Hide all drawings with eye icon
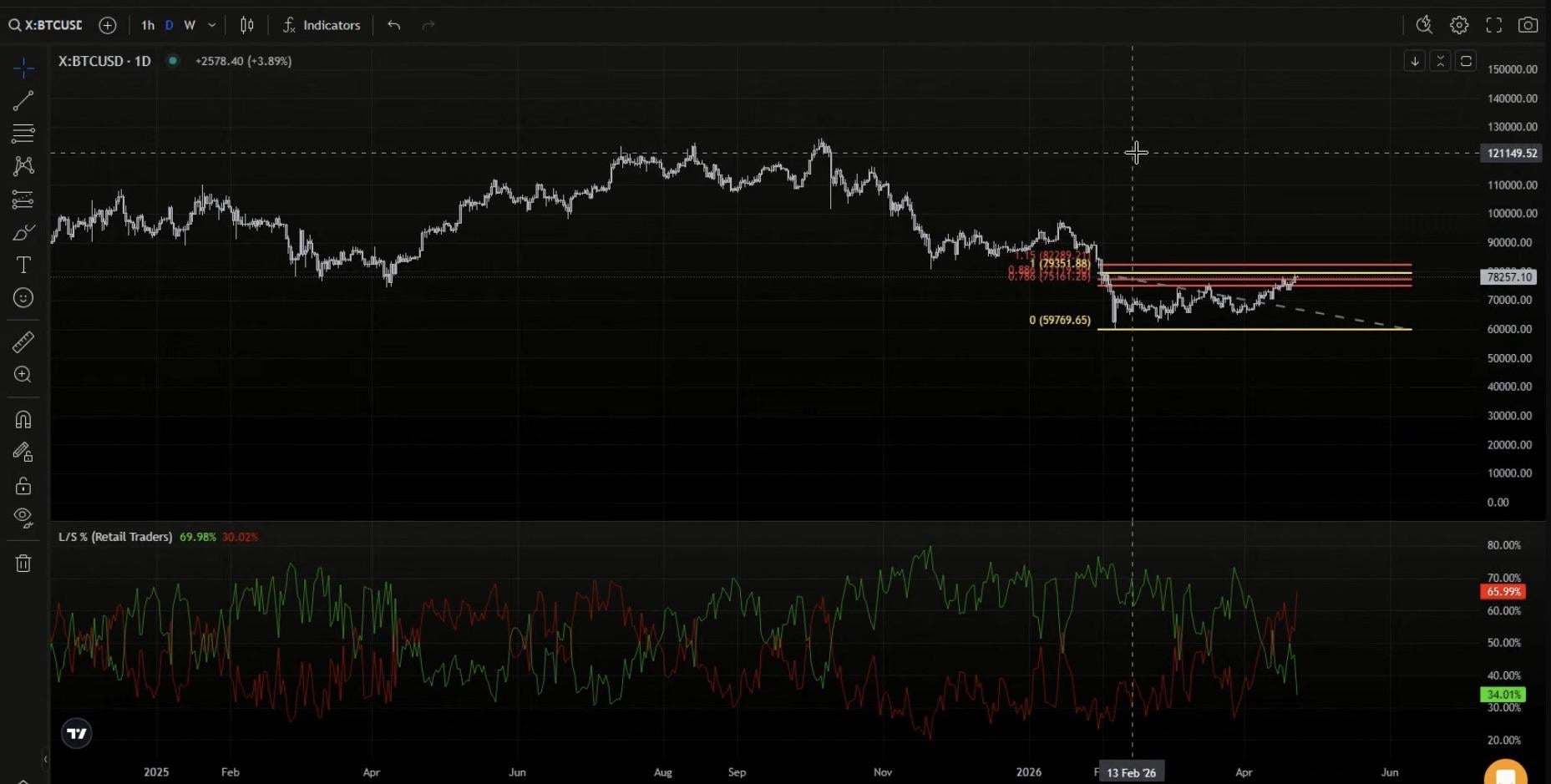Viewport: 1551px width, 784px height. [23, 517]
